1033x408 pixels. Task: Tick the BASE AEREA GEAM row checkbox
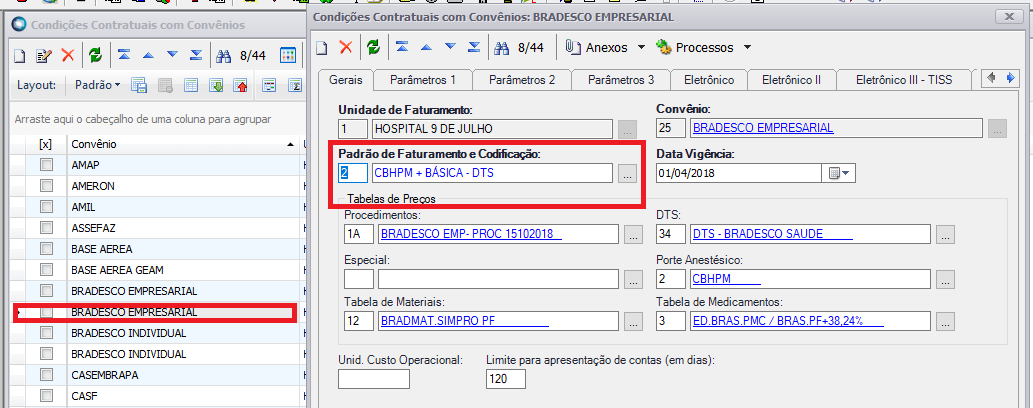tap(46, 270)
